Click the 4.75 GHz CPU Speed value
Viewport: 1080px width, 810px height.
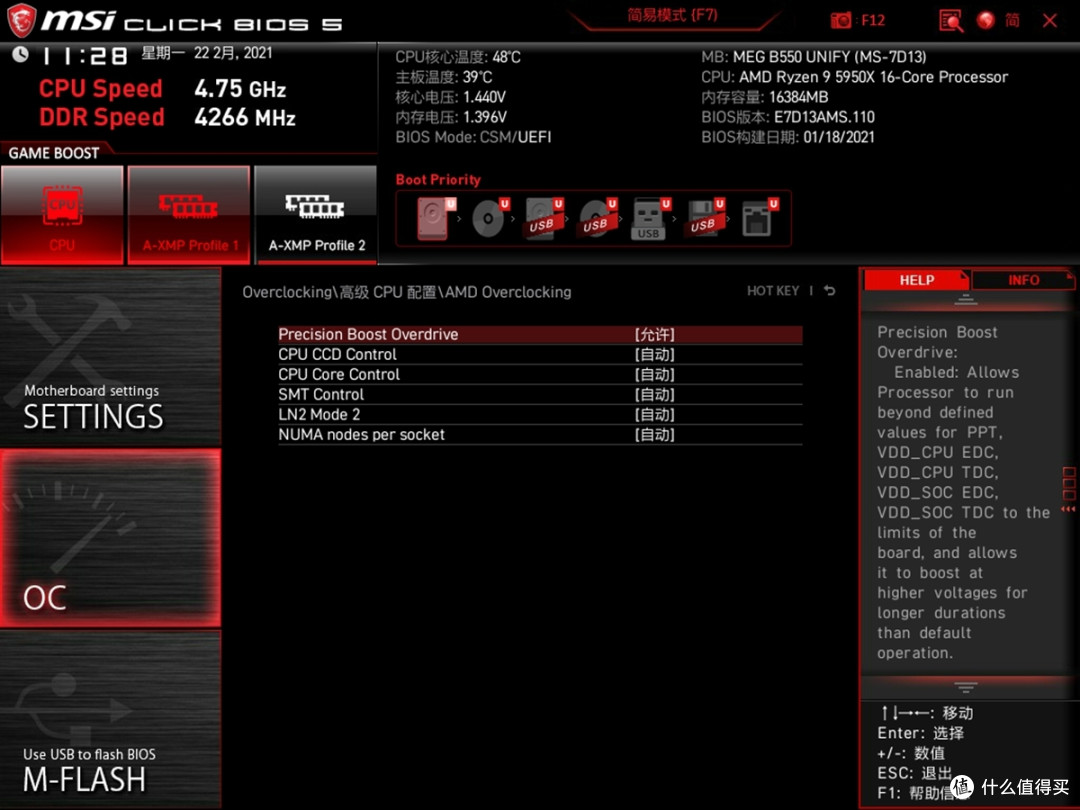coord(240,89)
